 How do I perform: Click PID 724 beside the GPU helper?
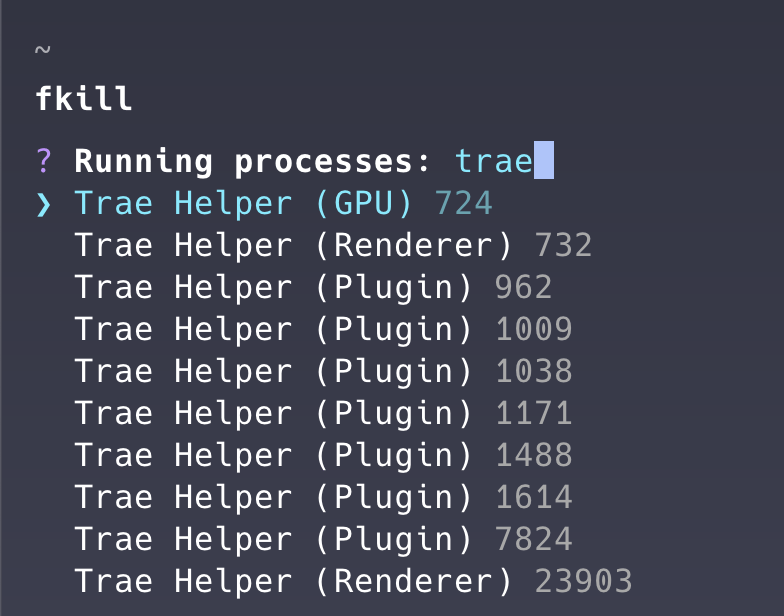463,204
